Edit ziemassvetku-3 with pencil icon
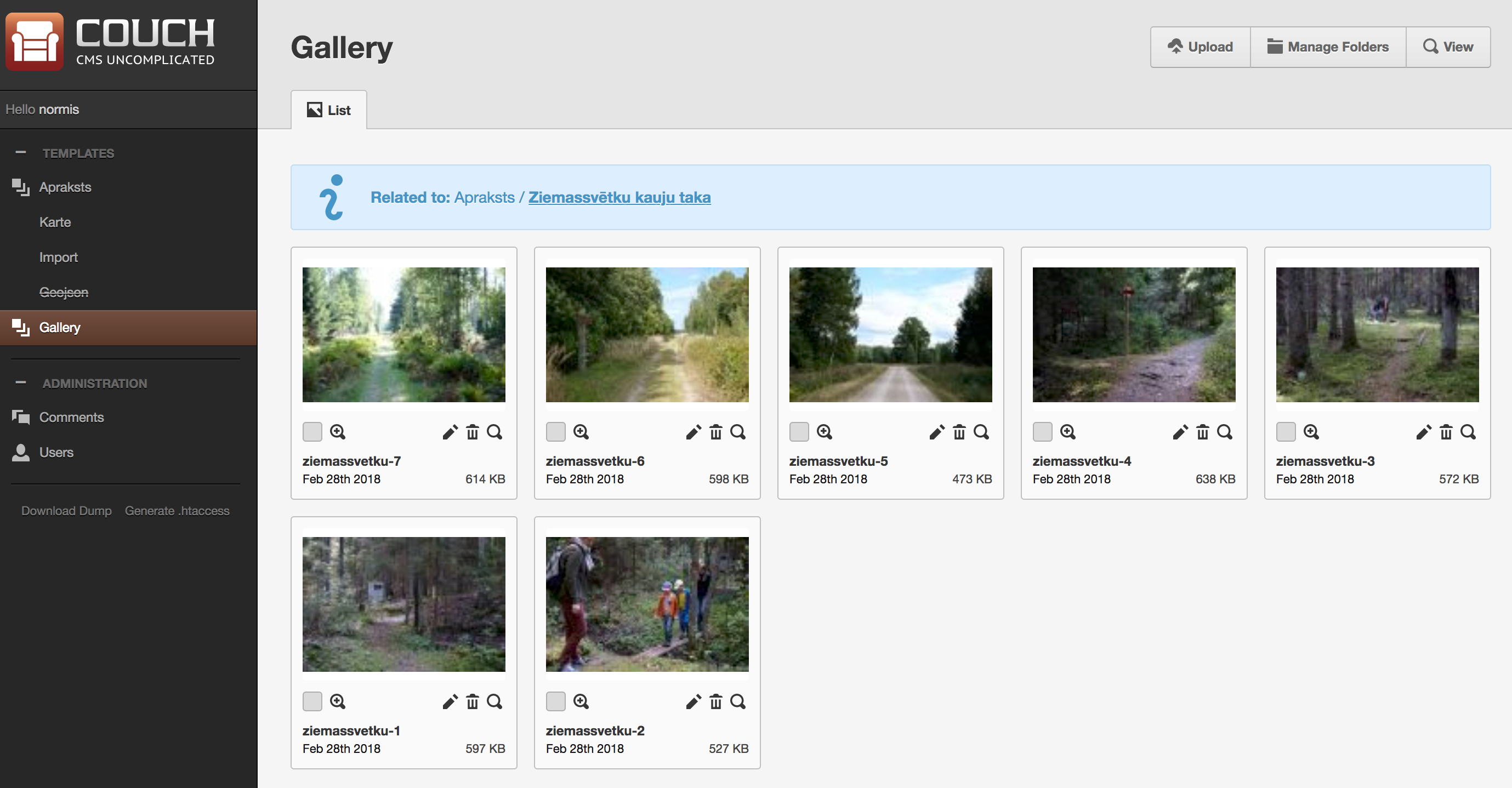 pyautogui.click(x=1424, y=432)
